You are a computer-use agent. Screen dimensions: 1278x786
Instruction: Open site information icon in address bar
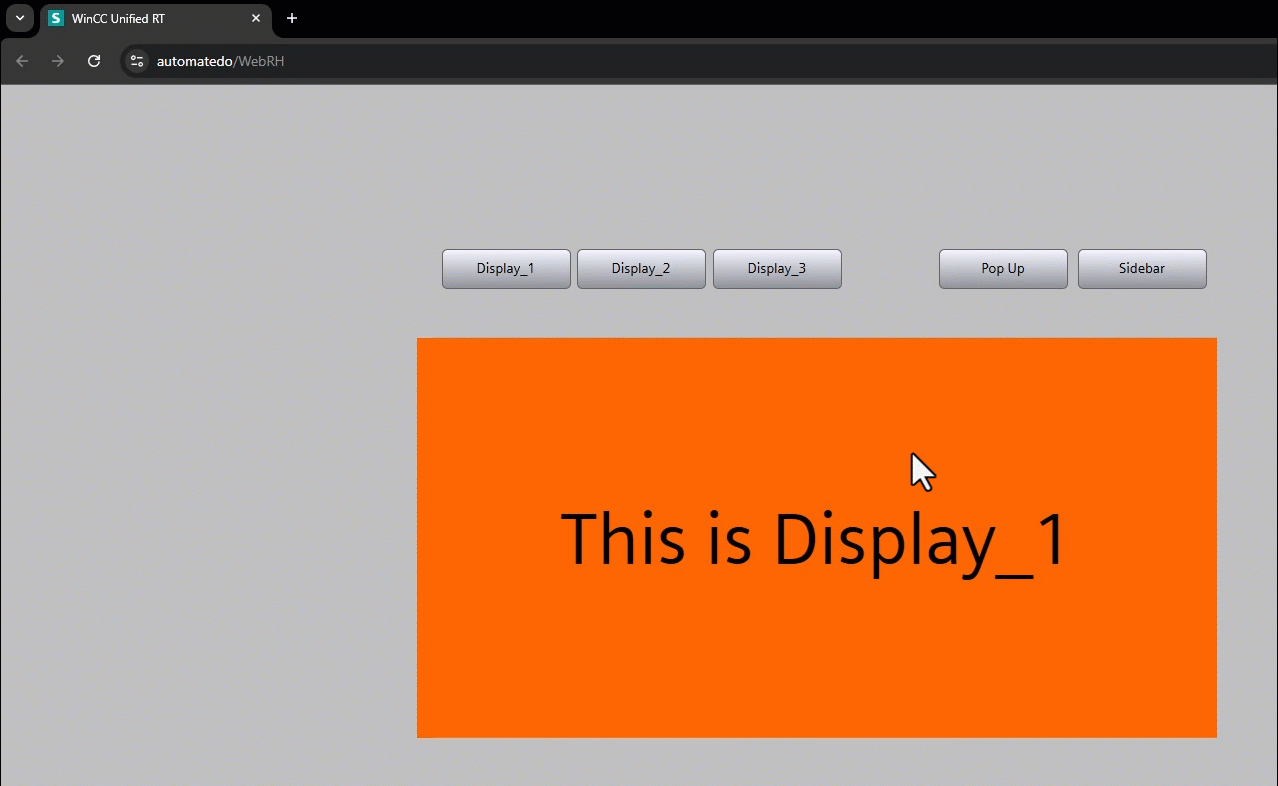pos(137,61)
